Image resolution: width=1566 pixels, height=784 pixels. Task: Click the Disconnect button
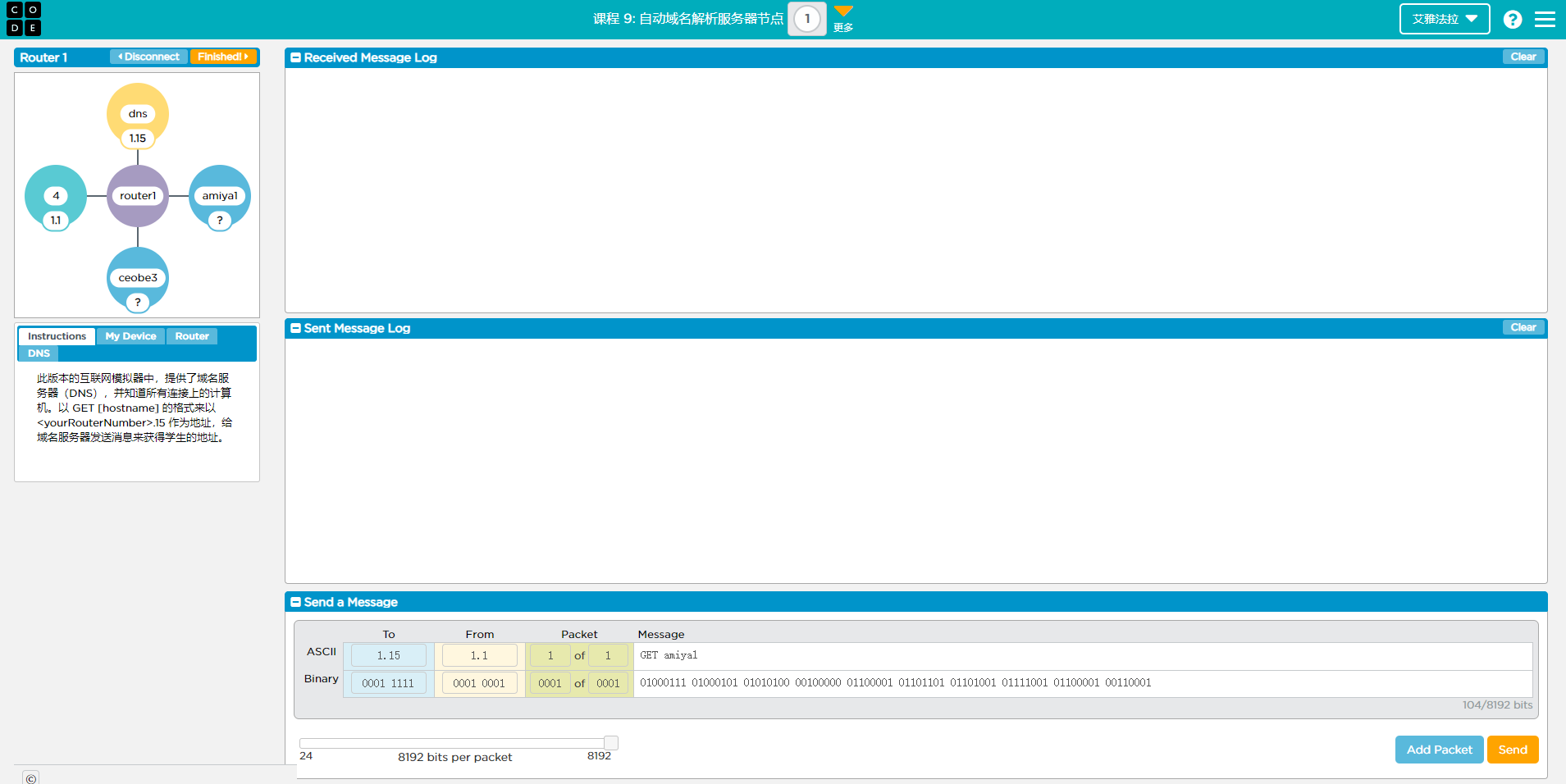148,57
